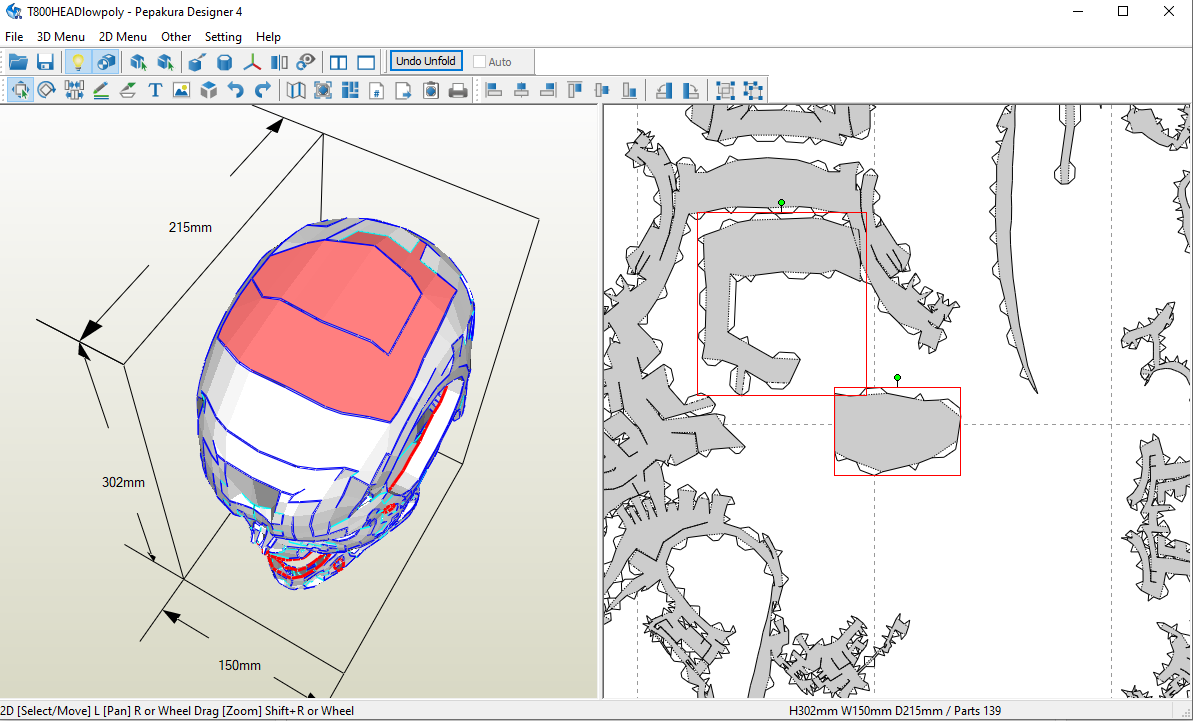Click green rotation handle above dome-shaped part

[898, 378]
